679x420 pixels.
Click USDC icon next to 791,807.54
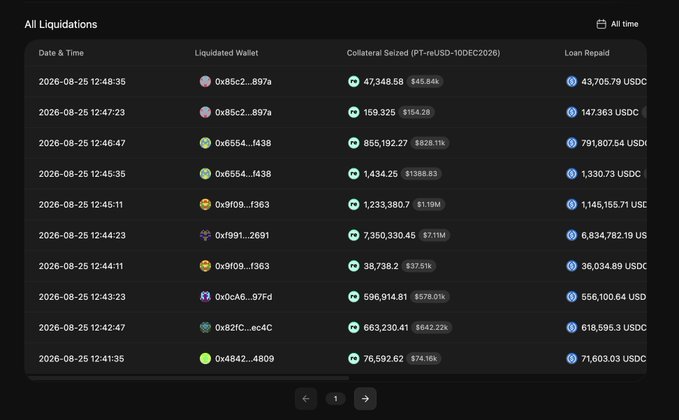coord(572,143)
